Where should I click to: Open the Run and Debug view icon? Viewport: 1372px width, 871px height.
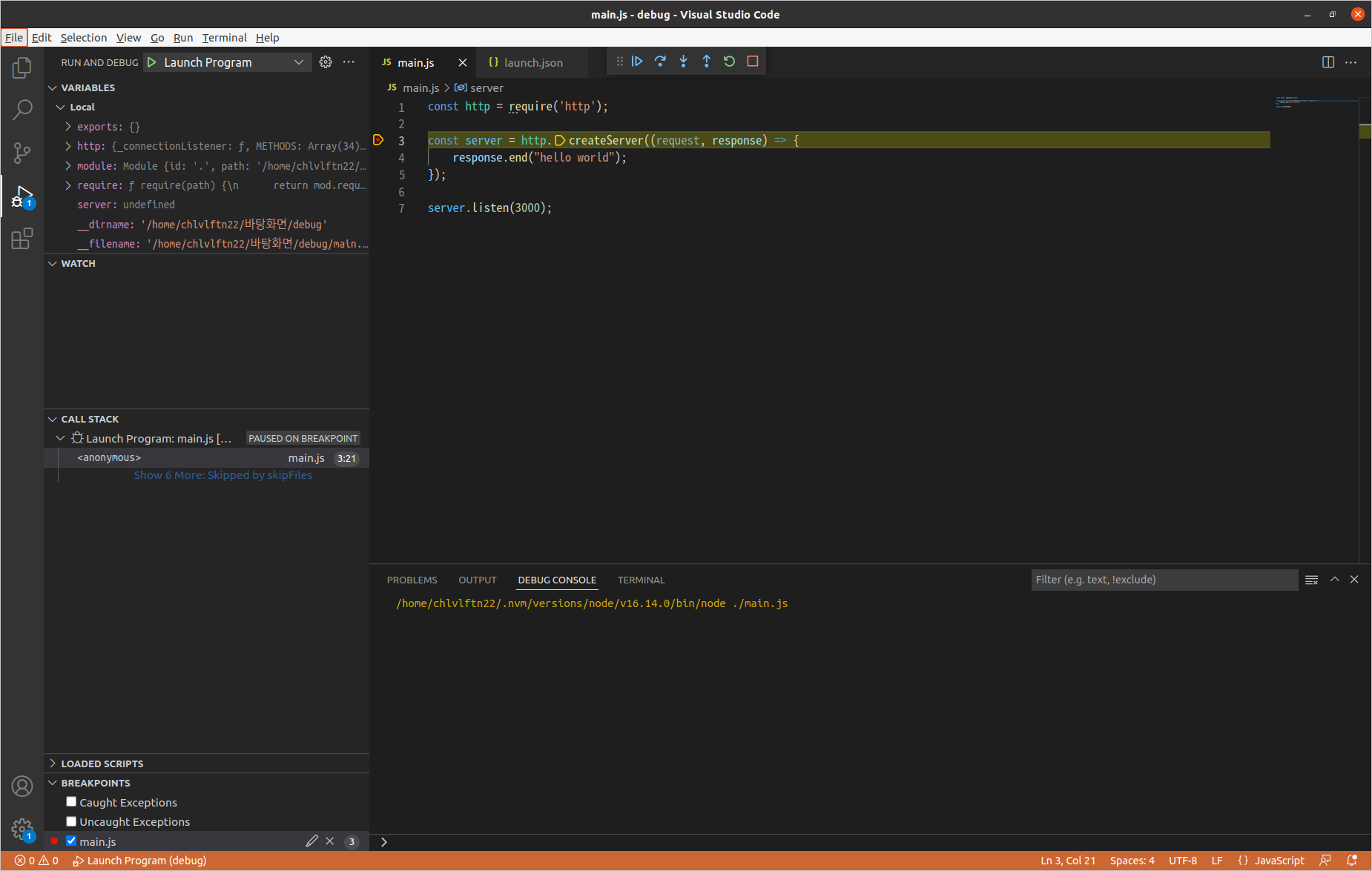click(x=22, y=196)
